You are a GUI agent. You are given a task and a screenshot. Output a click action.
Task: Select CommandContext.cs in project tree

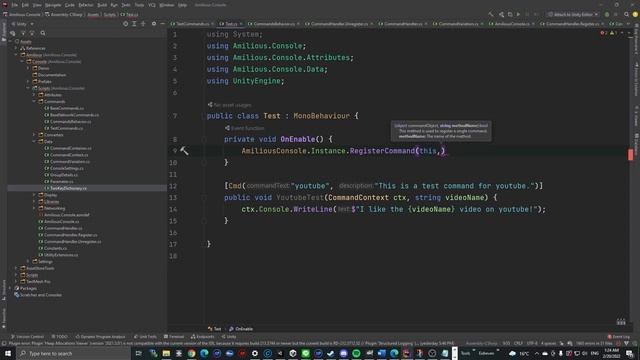69,155
